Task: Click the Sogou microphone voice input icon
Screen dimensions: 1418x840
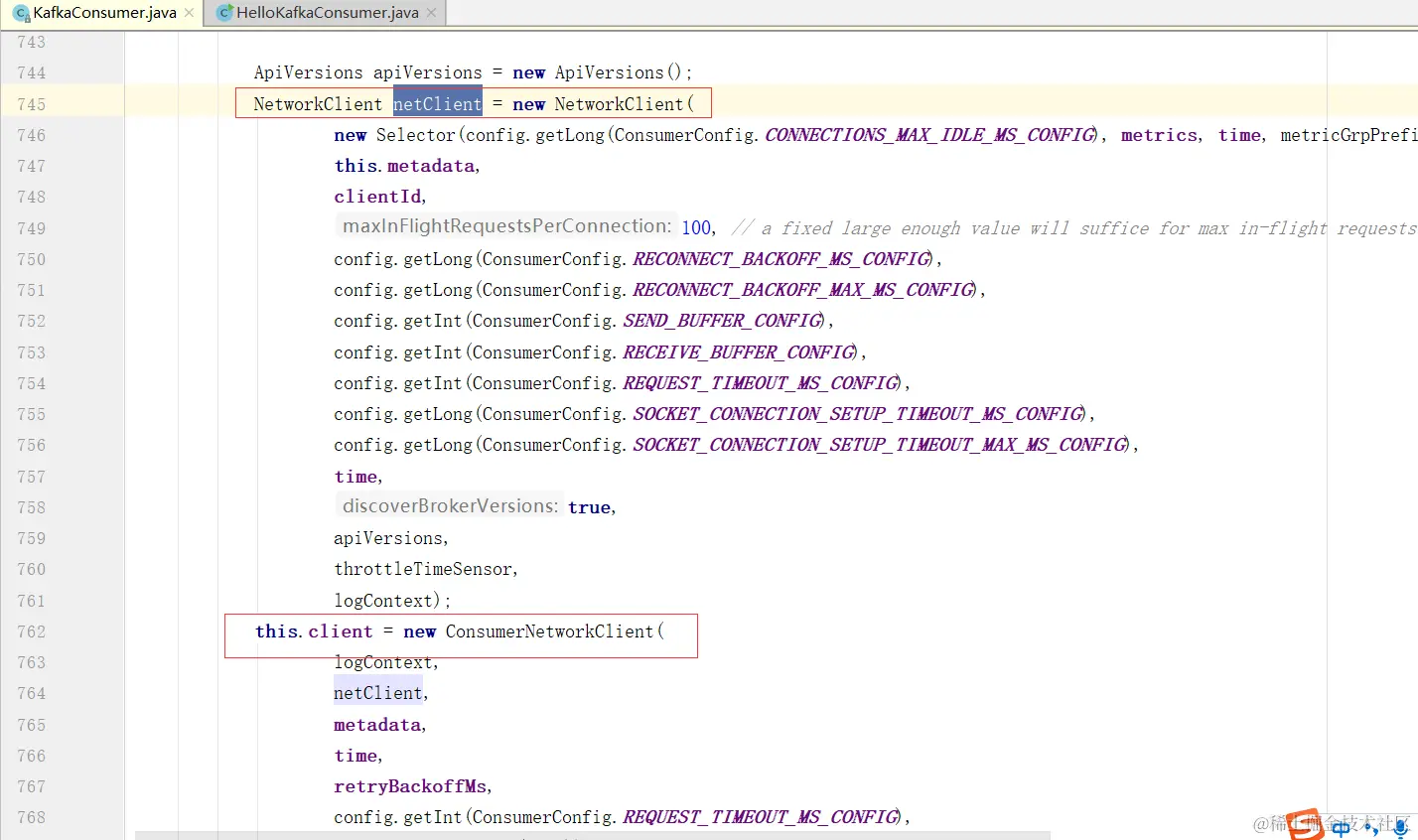Action: coord(1400,828)
